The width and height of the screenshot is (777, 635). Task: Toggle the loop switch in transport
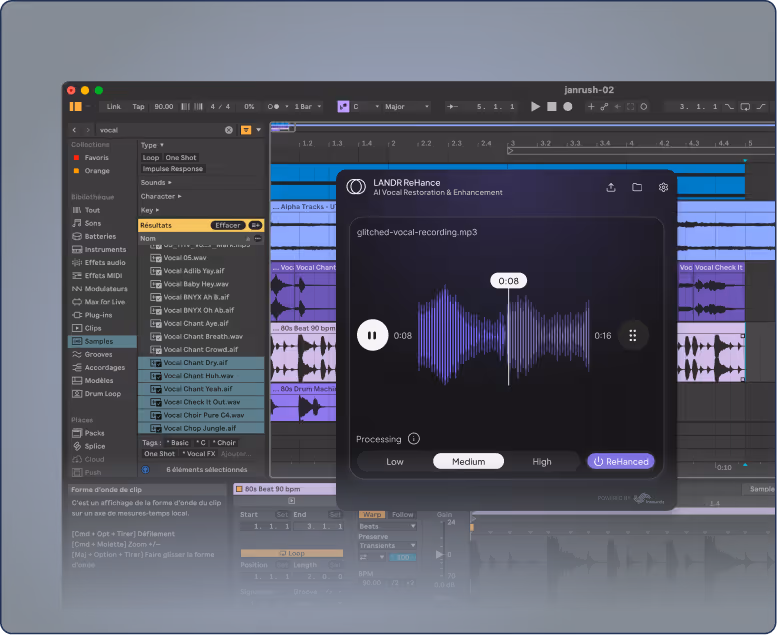[x=745, y=107]
